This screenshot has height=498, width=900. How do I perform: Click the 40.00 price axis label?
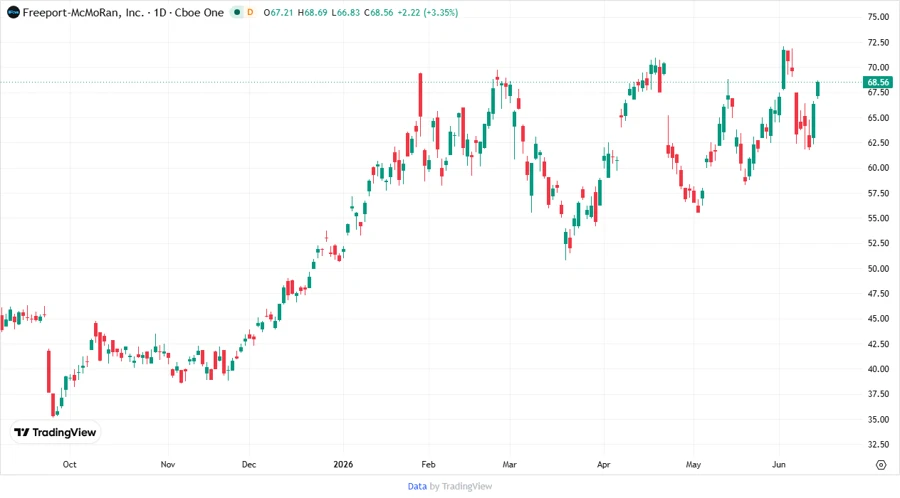878,369
